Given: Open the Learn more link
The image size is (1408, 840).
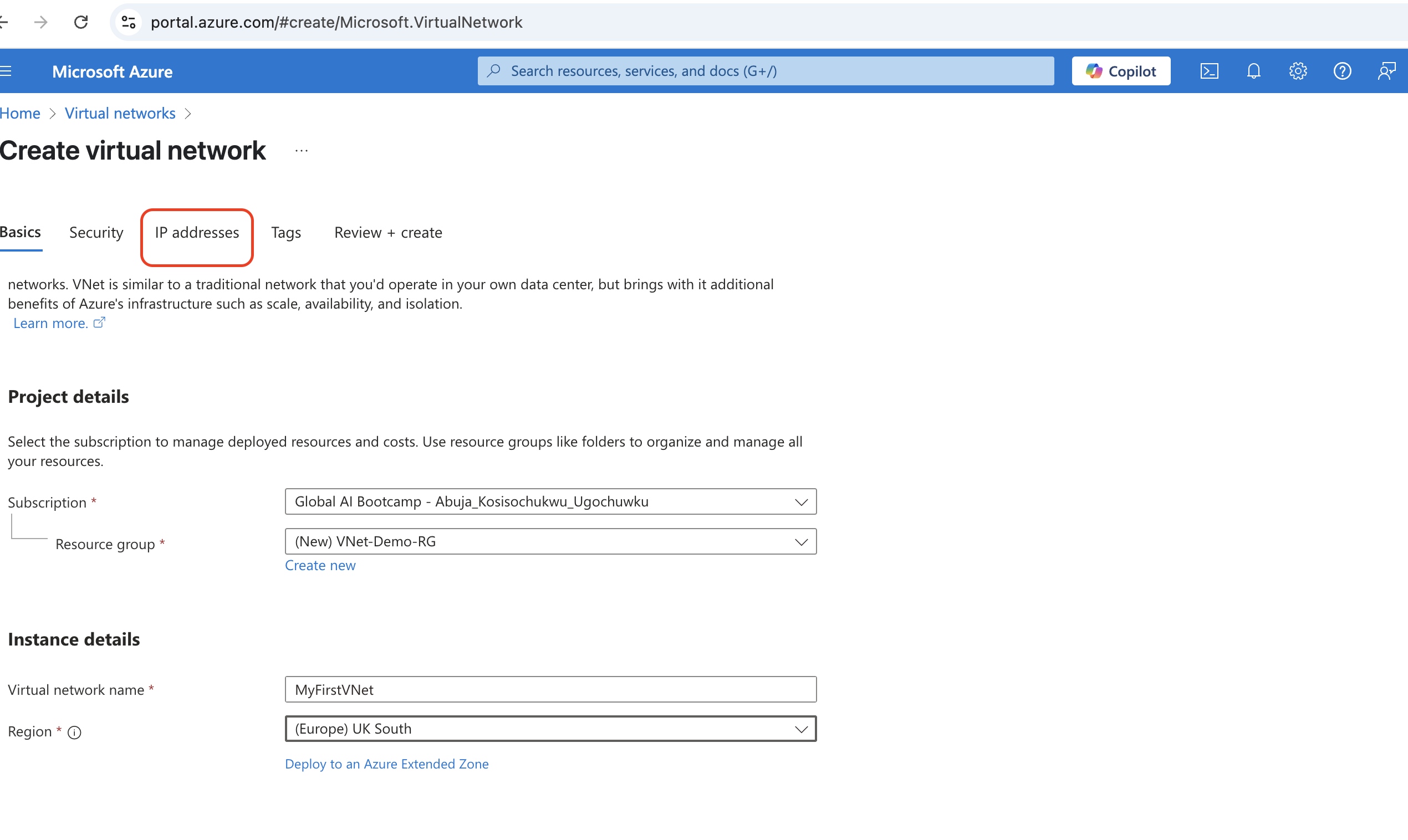Looking at the screenshot, I should tap(50, 322).
